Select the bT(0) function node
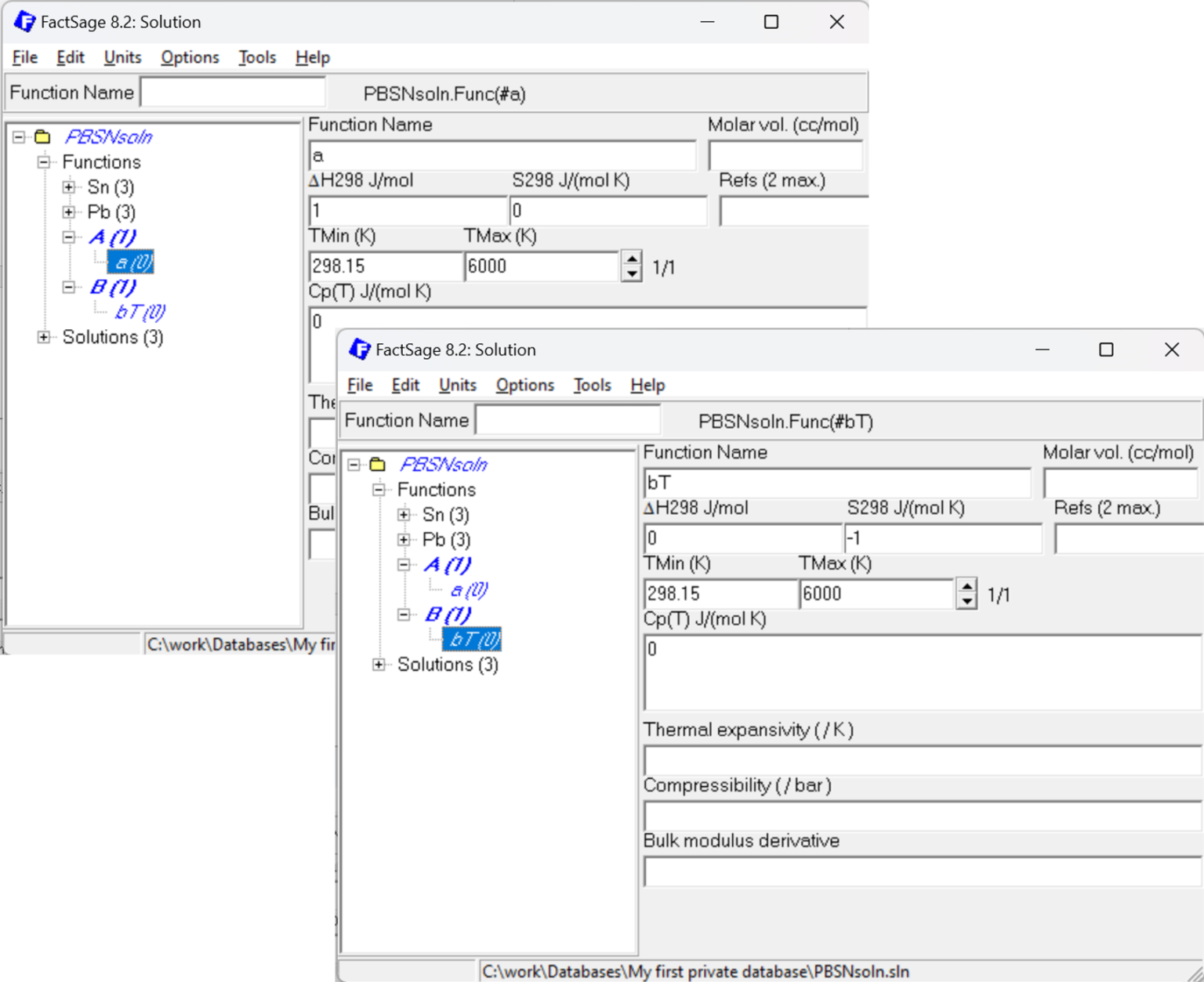 point(473,640)
